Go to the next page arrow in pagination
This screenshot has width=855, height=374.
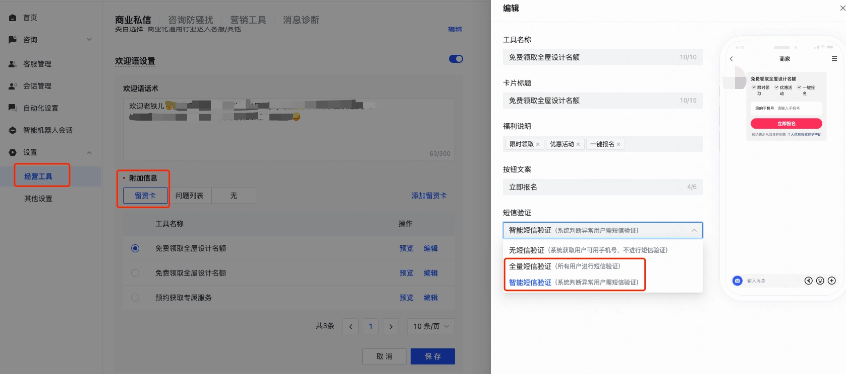click(390, 327)
